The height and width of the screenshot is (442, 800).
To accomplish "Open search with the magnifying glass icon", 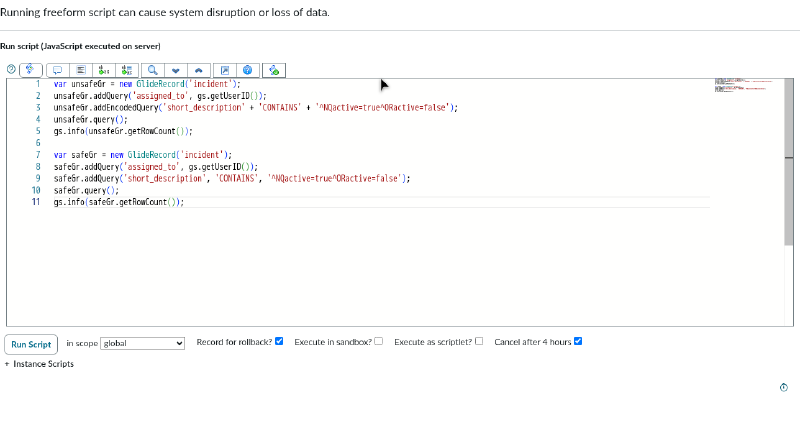I will tap(153, 70).
